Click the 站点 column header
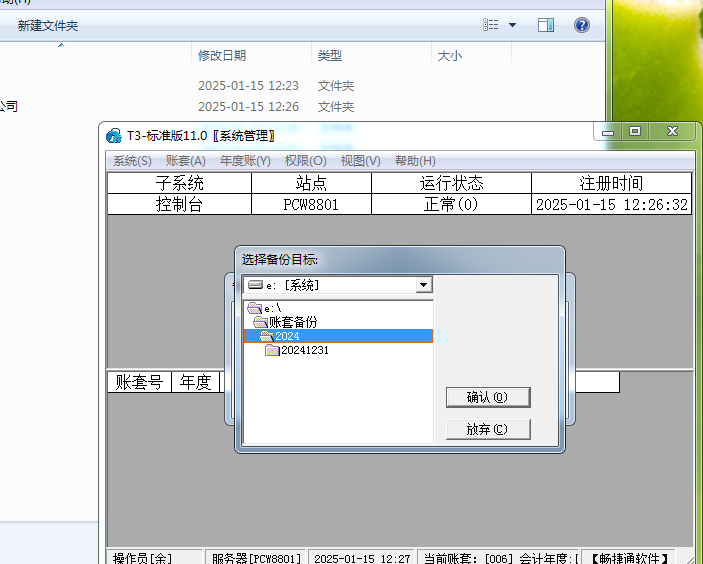Screen dimensions: 703x564 (312, 183)
